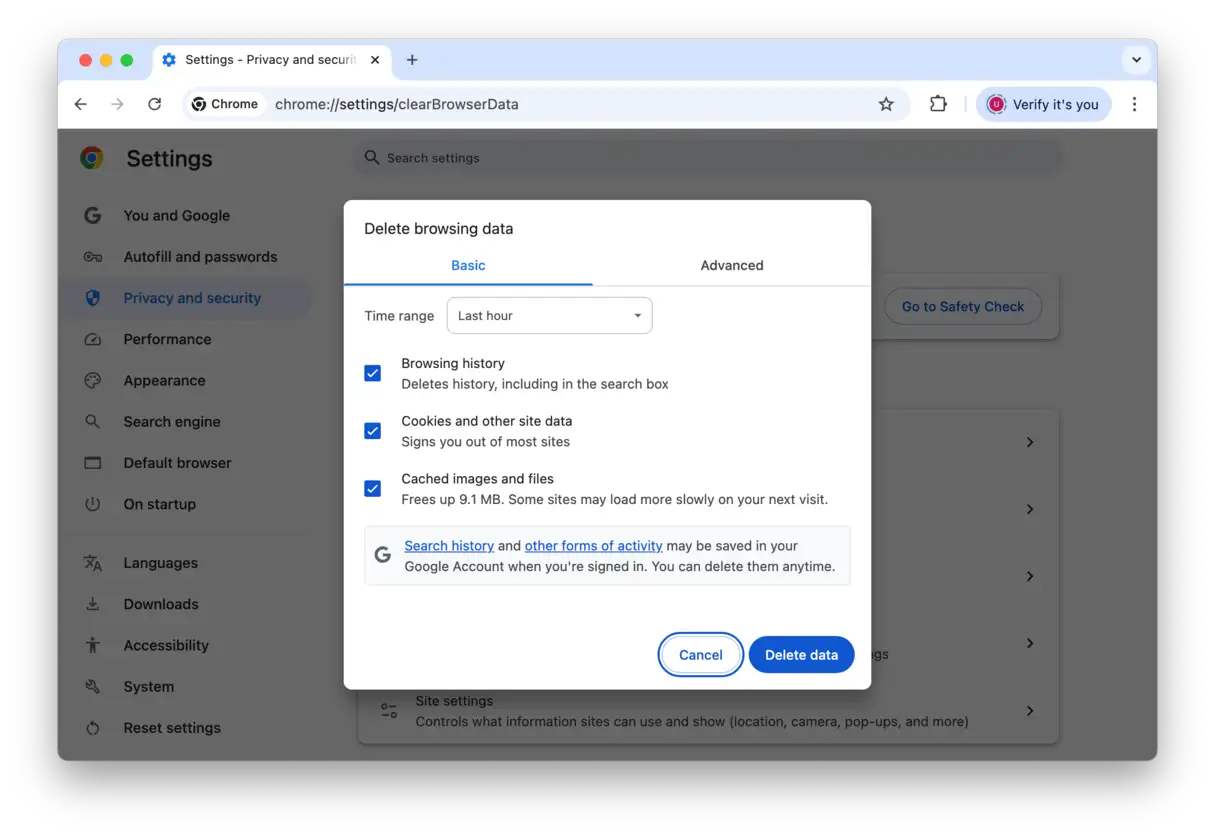Select the Basic tab

click(x=468, y=266)
